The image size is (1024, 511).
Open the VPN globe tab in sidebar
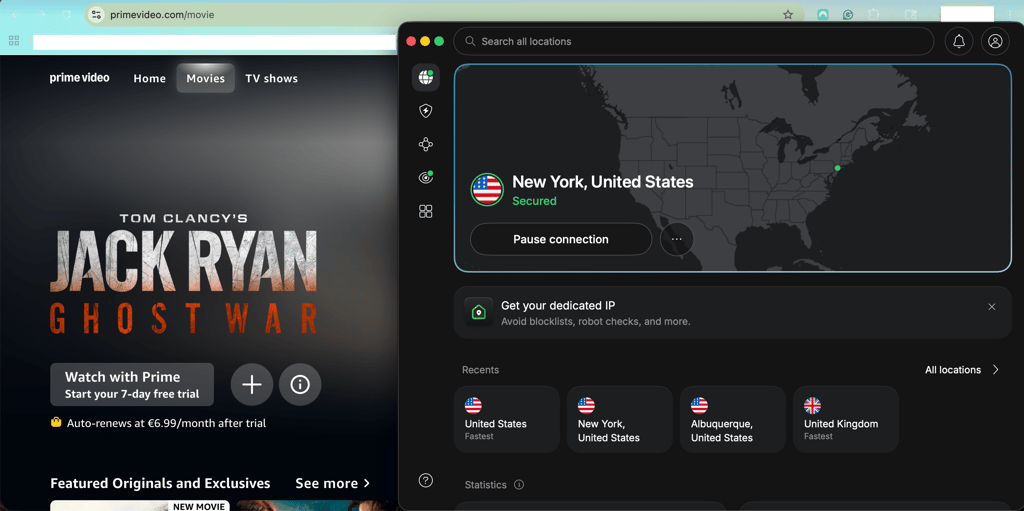426,78
